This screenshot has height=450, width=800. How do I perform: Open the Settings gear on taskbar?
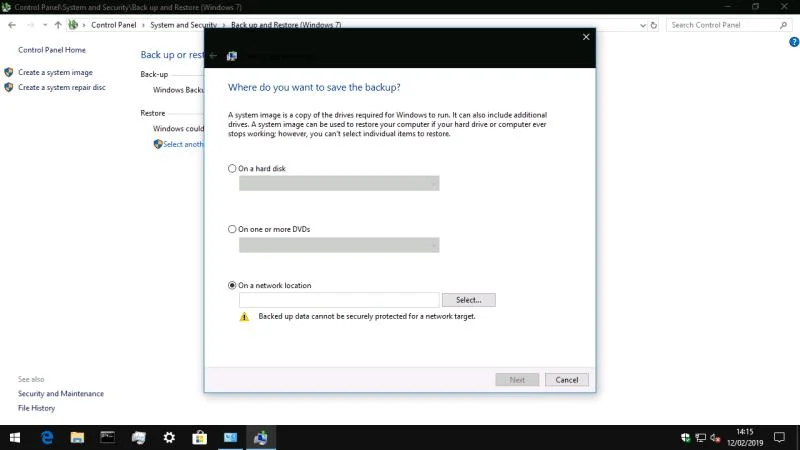click(169, 437)
